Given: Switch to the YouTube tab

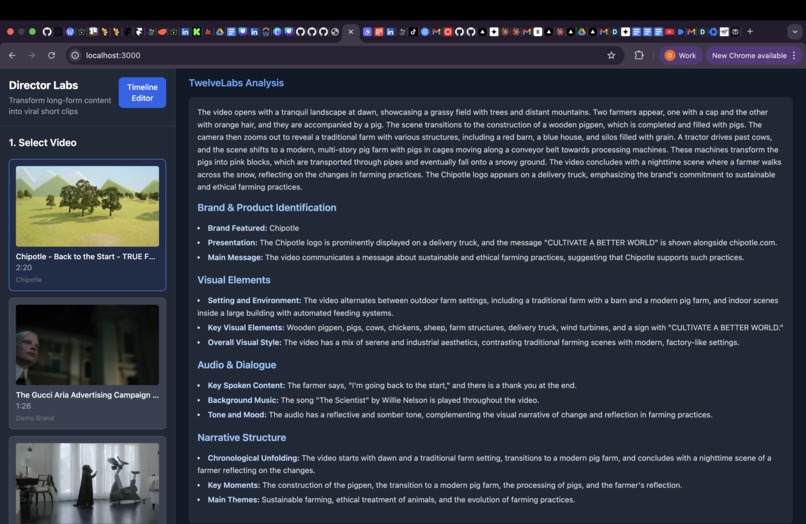Looking at the screenshot, I should pos(669,32).
